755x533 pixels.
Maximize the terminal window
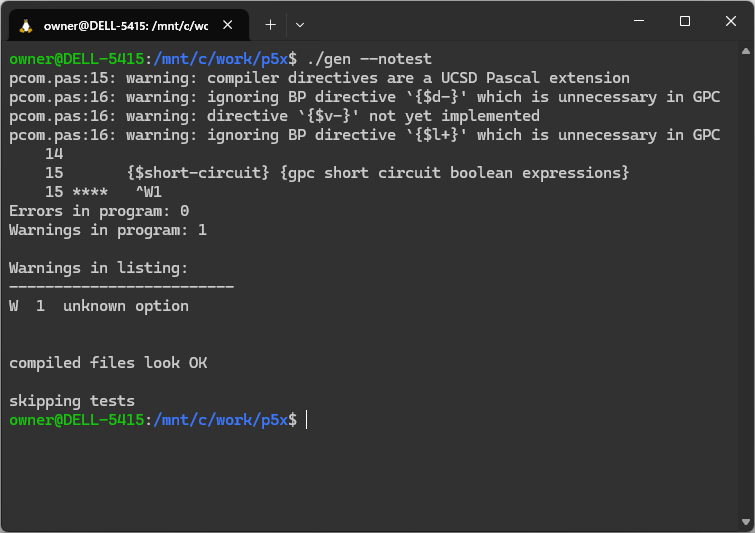click(x=685, y=21)
